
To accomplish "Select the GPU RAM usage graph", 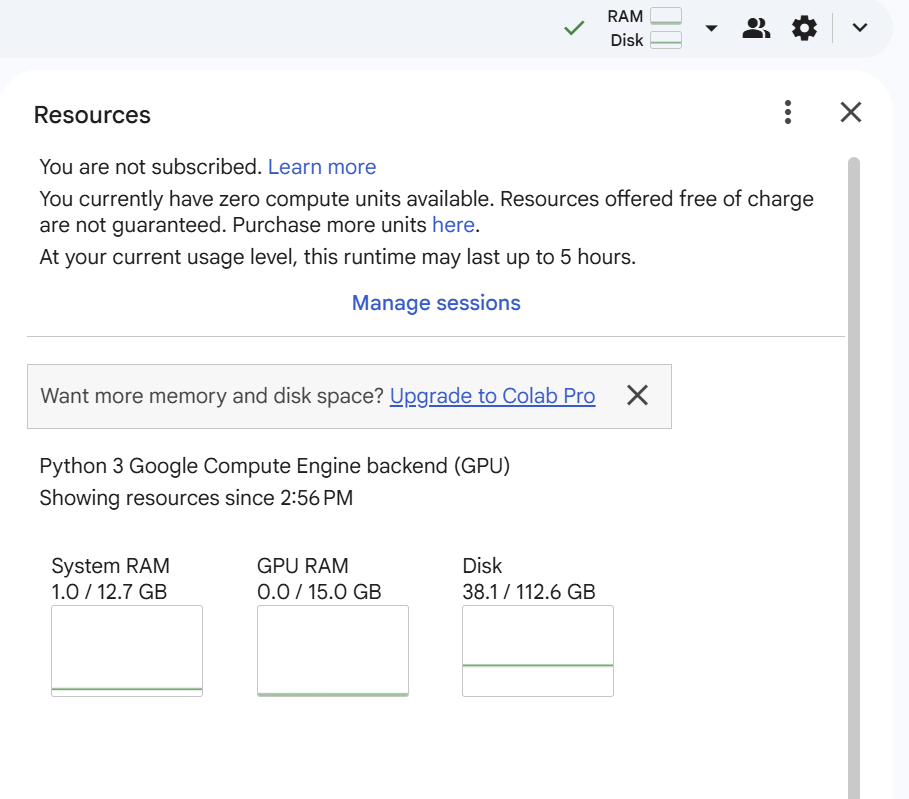I will [x=332, y=650].
